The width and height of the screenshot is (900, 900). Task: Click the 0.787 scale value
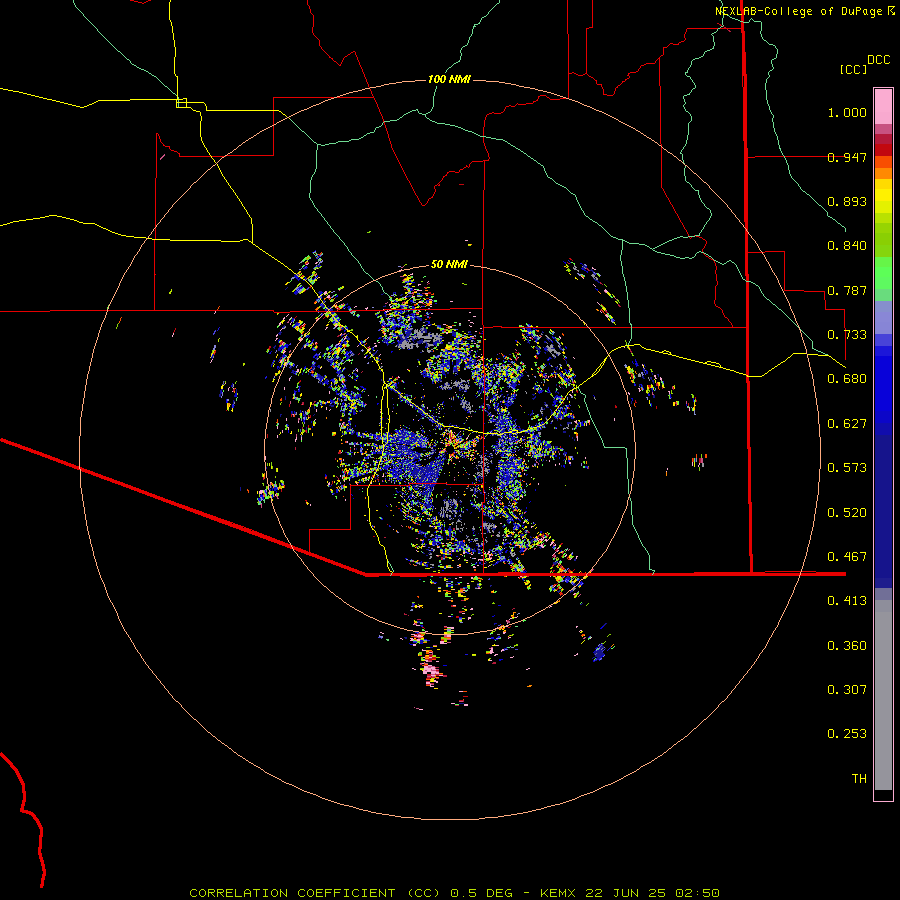pyautogui.click(x=847, y=290)
